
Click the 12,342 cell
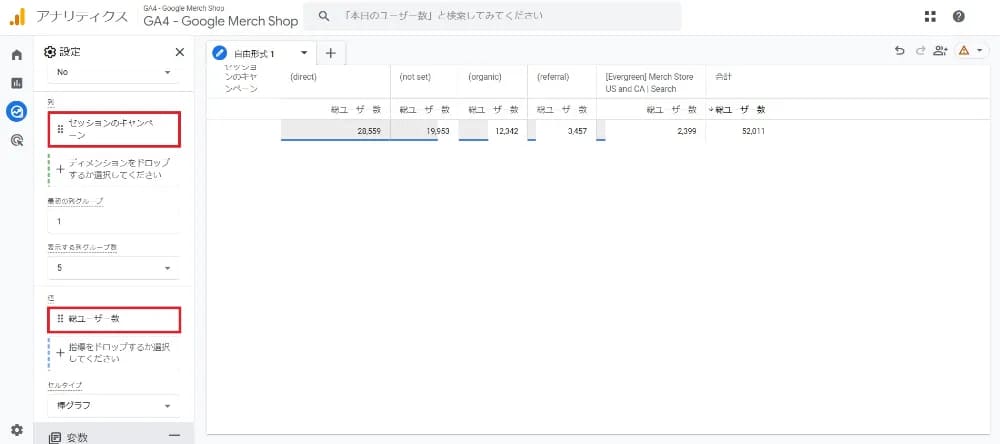[493, 131]
